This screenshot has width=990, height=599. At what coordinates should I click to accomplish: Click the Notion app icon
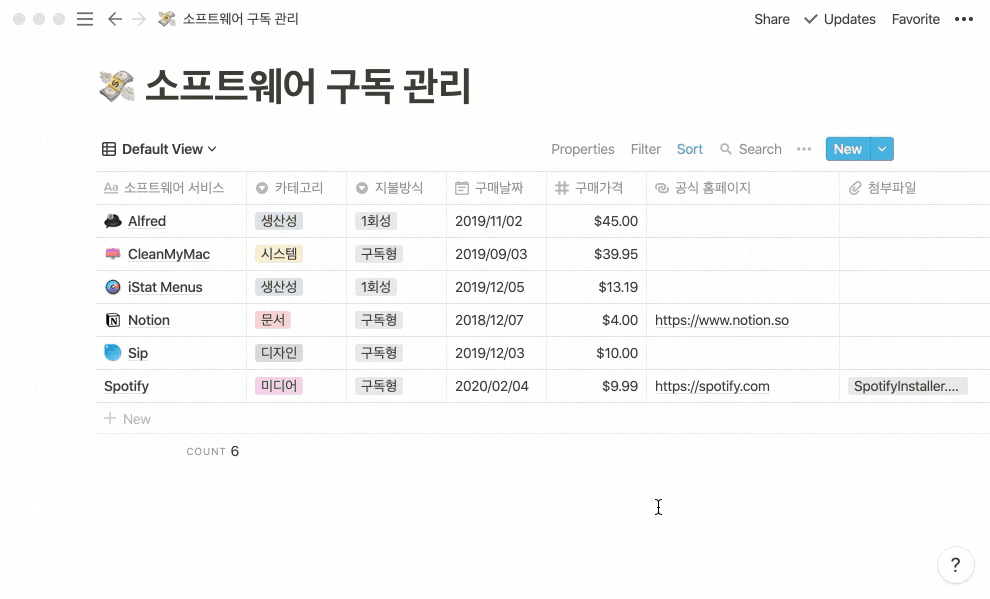(112, 320)
